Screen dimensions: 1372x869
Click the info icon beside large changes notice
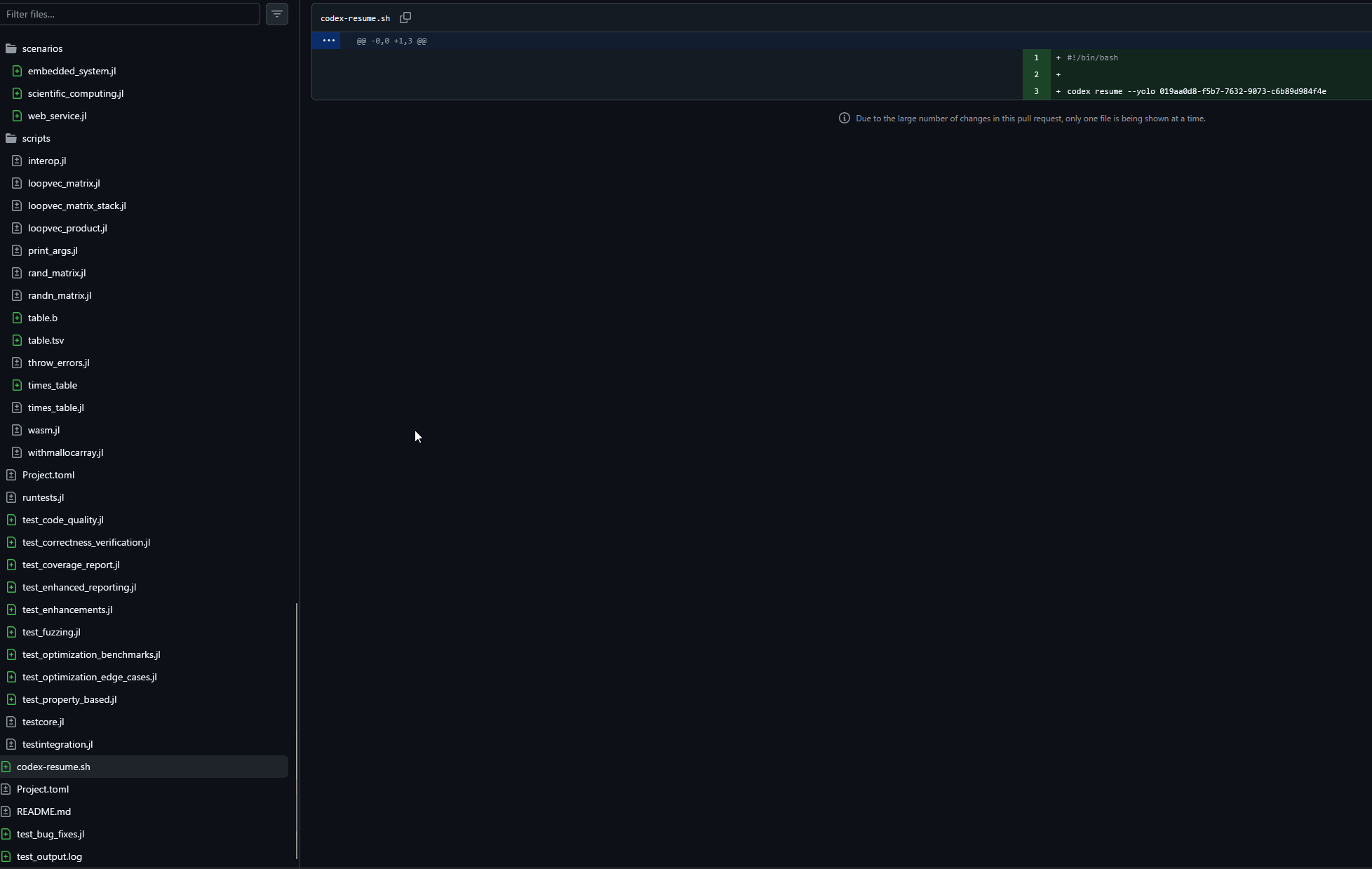coord(845,119)
